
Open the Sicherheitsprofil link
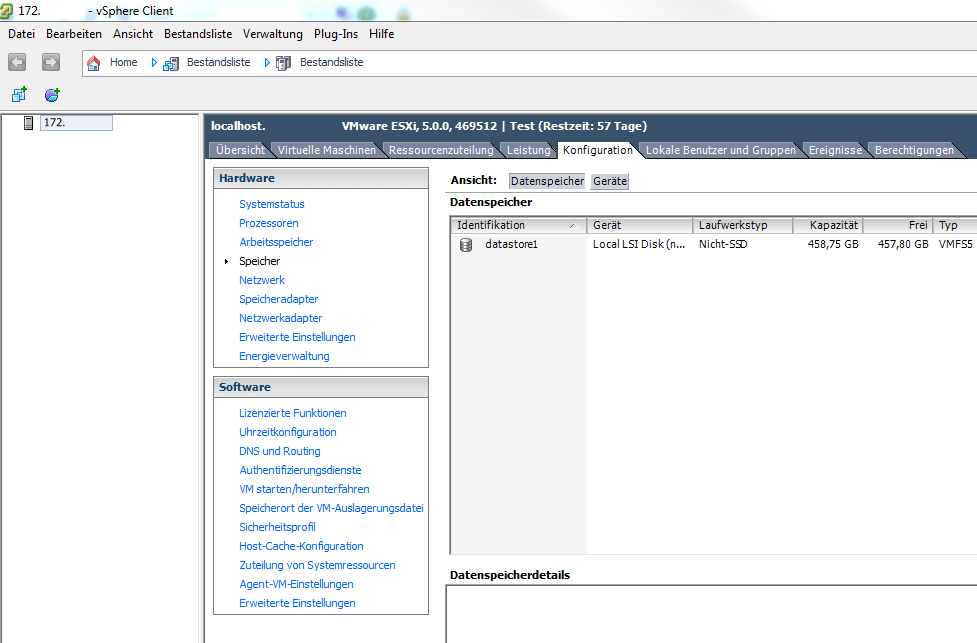tap(277, 527)
